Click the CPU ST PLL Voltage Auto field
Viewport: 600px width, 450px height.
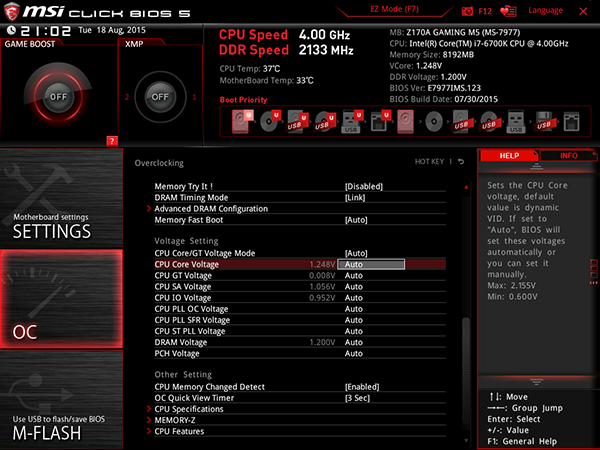click(354, 331)
